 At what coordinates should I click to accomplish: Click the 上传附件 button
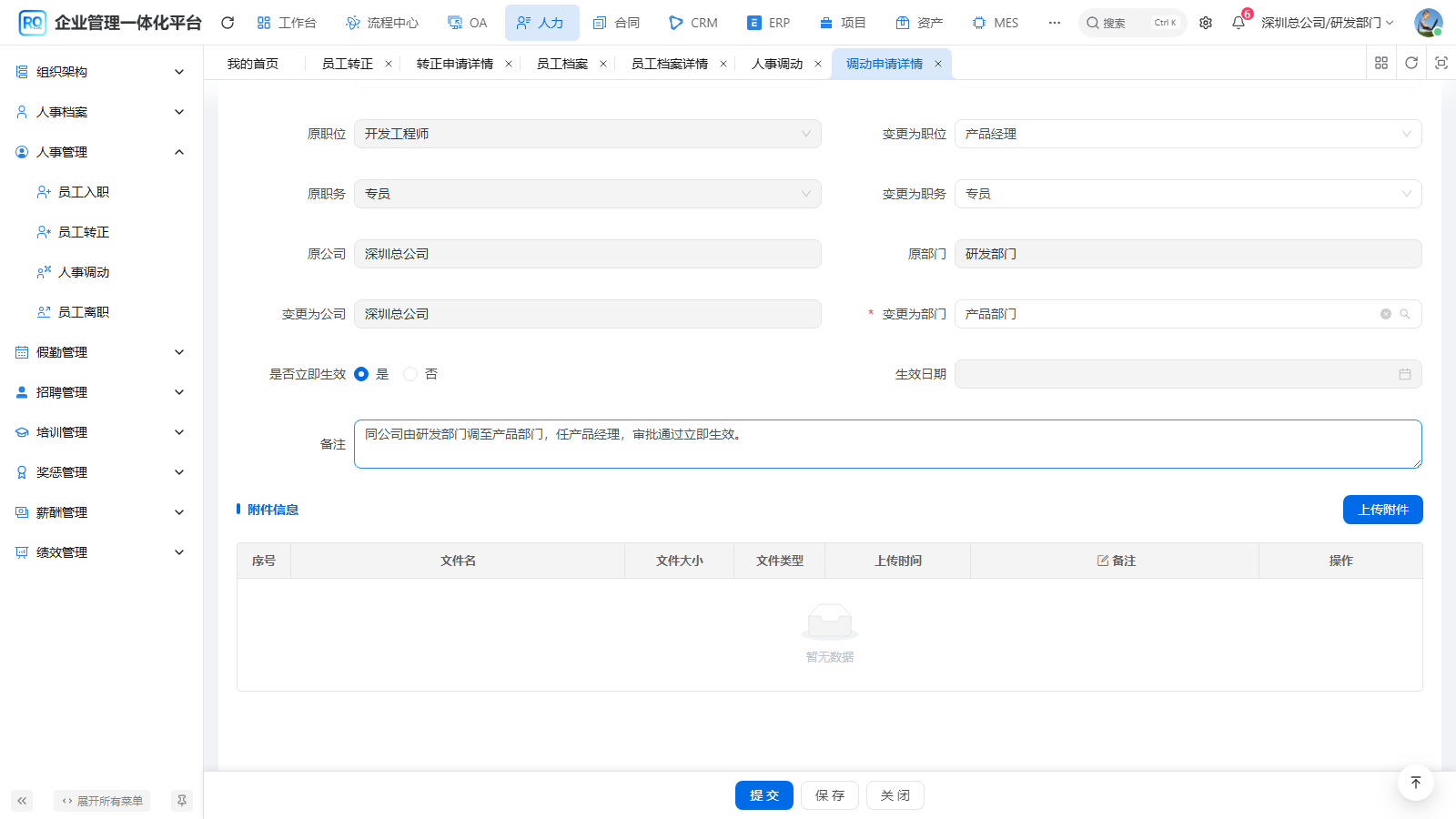pos(1383,510)
